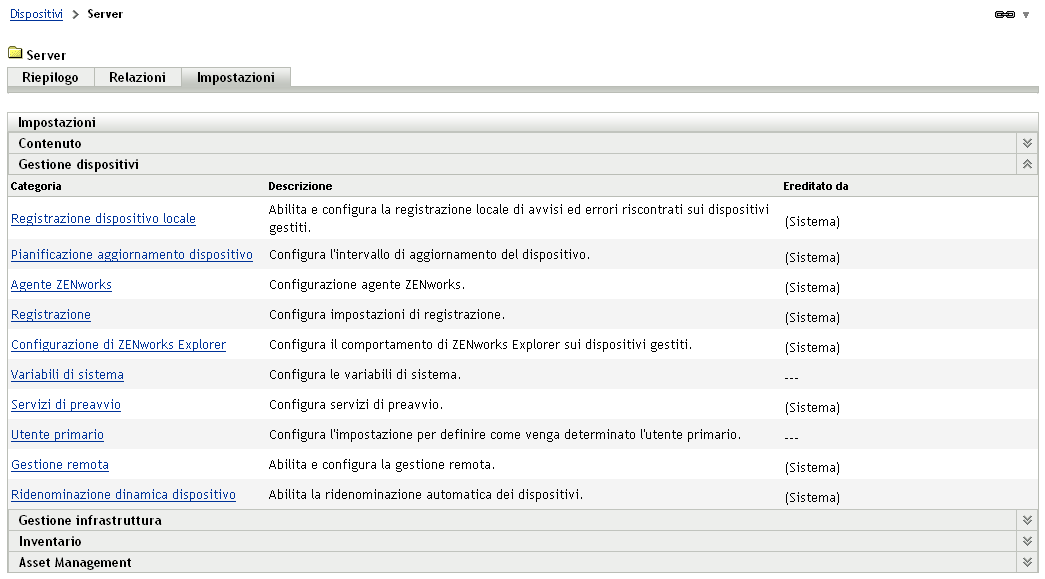
Task: Expand the Contenuto section
Action: [1026, 143]
